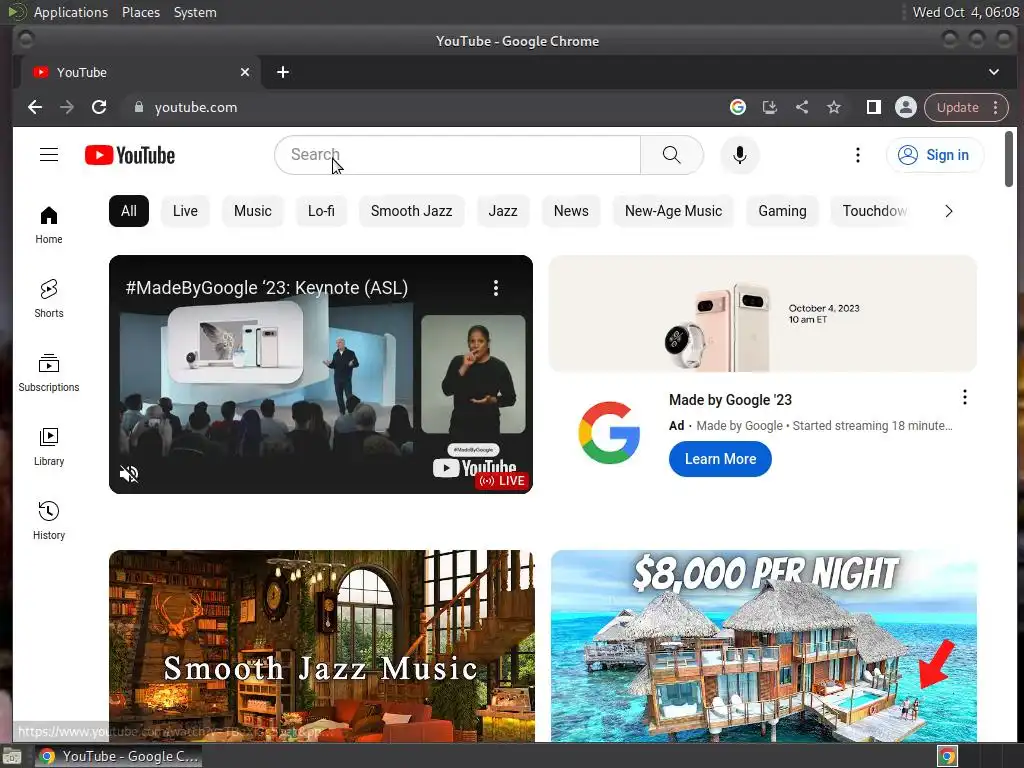
Task: Click the page vertical scrollbar
Action: point(1009,159)
